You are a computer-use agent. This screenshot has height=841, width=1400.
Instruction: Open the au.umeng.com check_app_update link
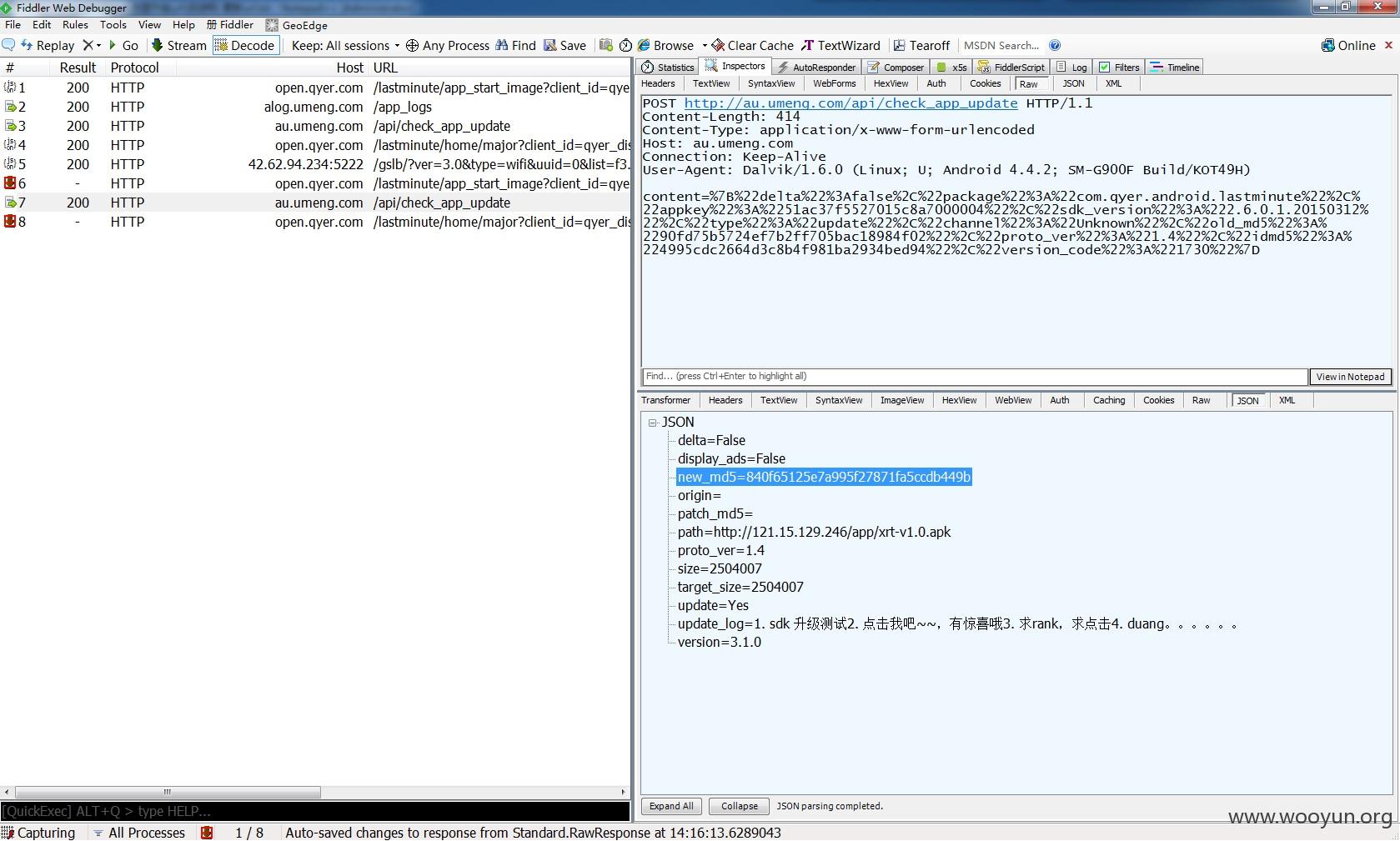point(851,103)
